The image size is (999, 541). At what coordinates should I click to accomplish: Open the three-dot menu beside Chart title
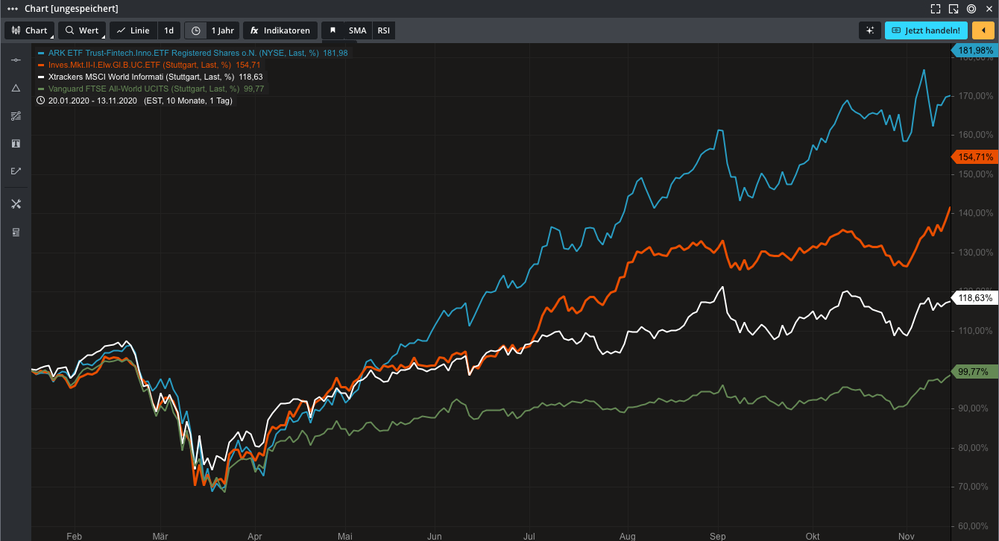point(11,8)
